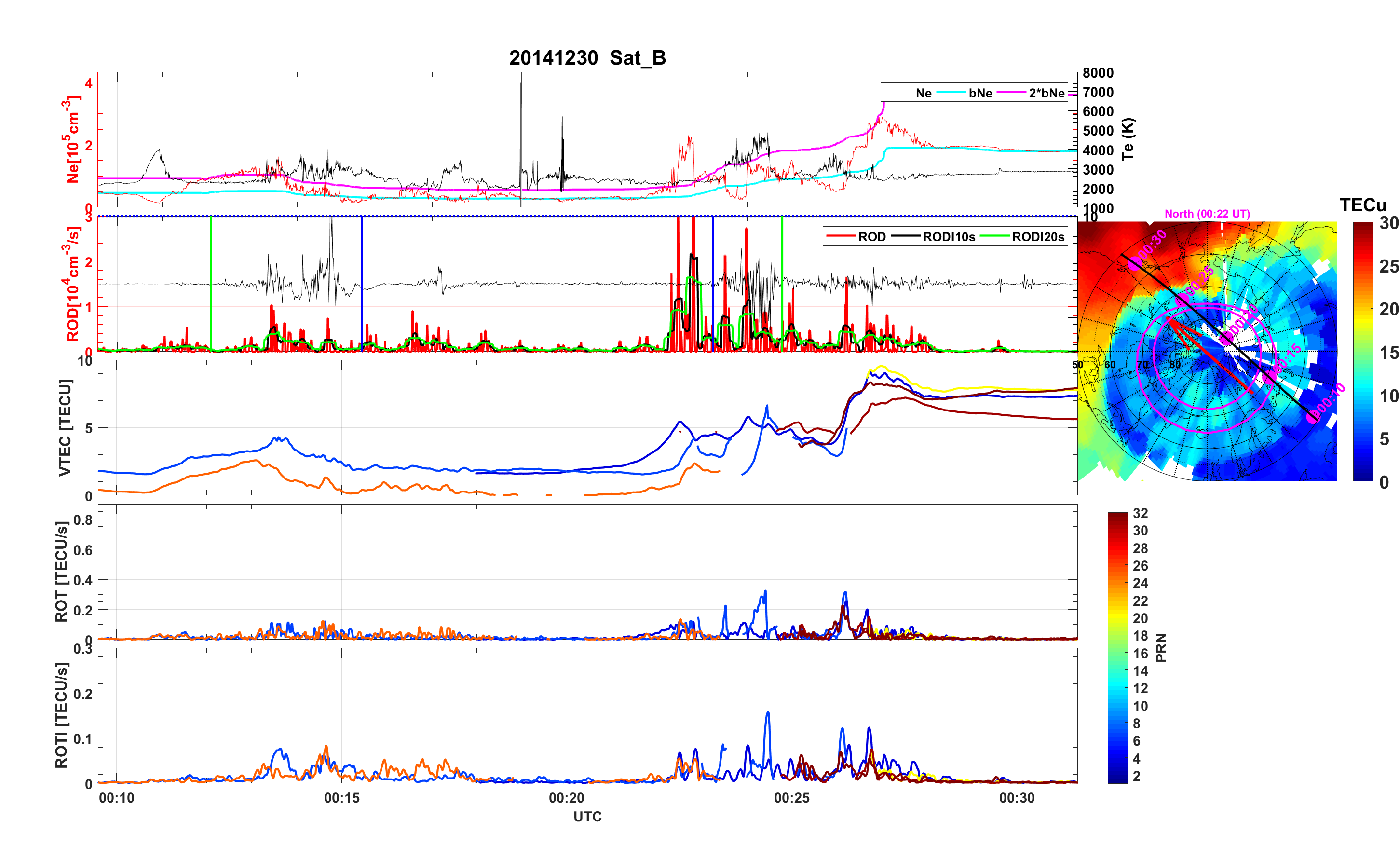1400x847 pixels.
Task: Click the 'Te (K)' axis label
Action: point(1127,139)
